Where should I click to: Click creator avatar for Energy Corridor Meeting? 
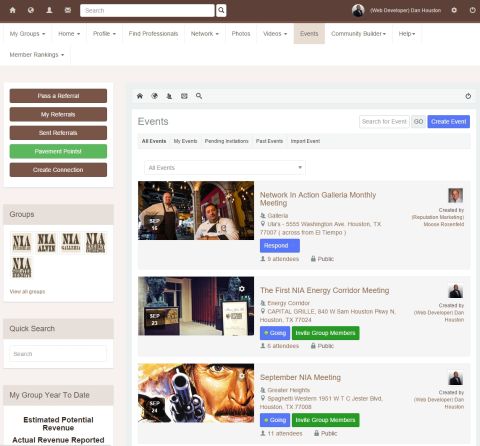click(x=456, y=291)
